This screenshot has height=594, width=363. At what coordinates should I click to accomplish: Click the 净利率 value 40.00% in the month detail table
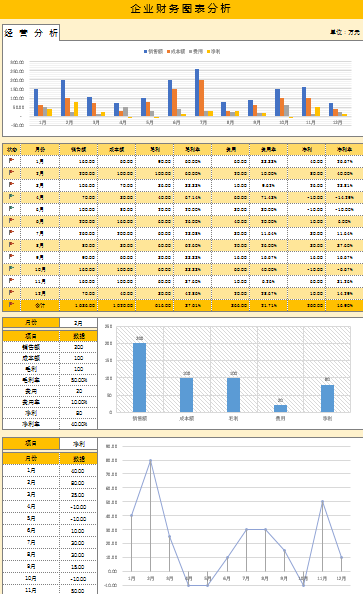pyautogui.click(x=78, y=424)
